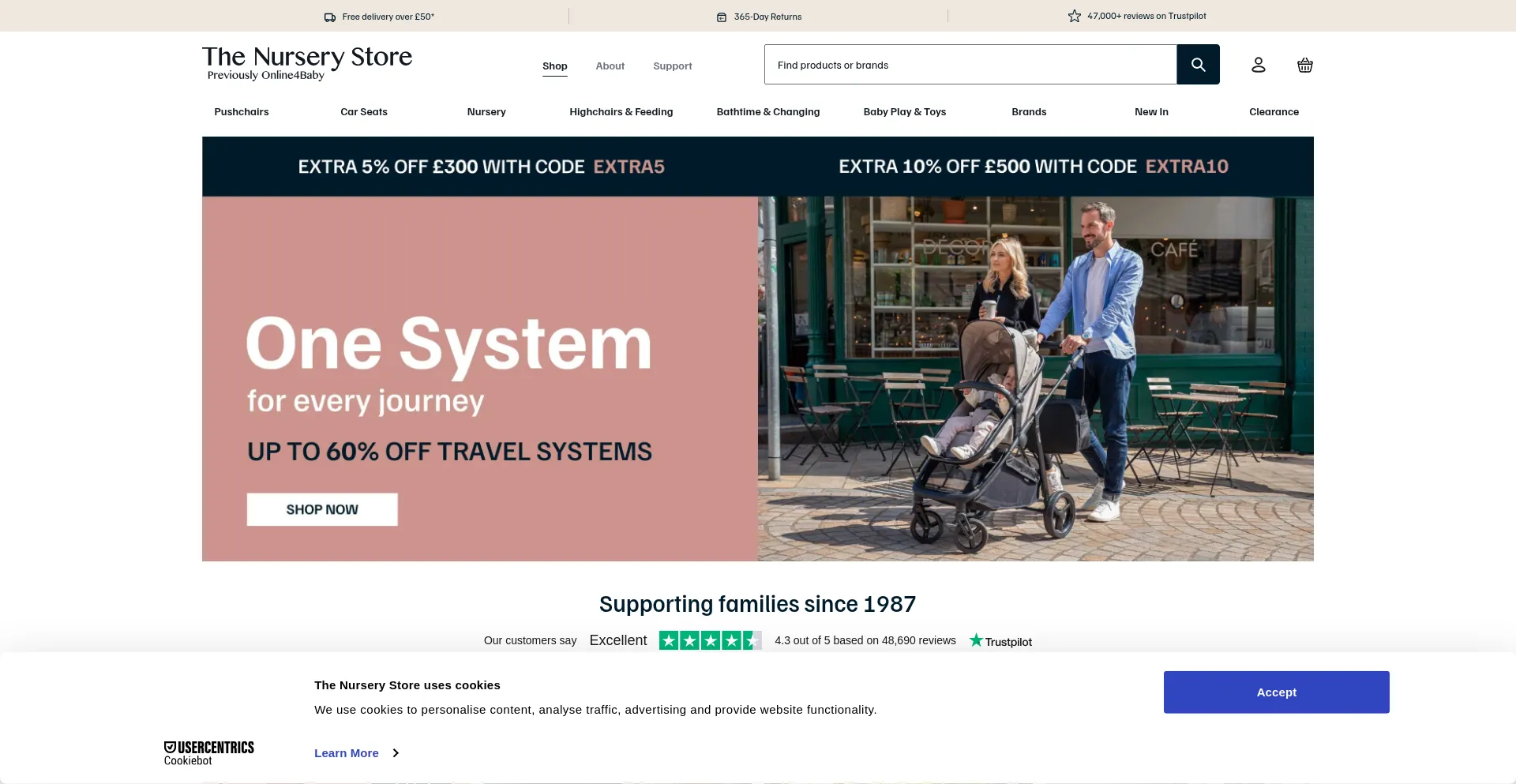Open the user account icon
The height and width of the screenshot is (784, 1516).
[1259, 65]
